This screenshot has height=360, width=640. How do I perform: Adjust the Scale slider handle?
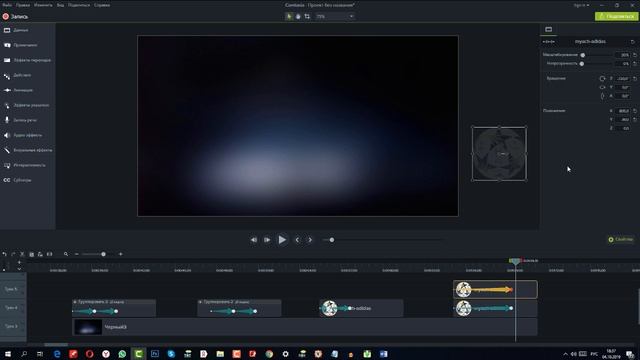tap(583, 55)
